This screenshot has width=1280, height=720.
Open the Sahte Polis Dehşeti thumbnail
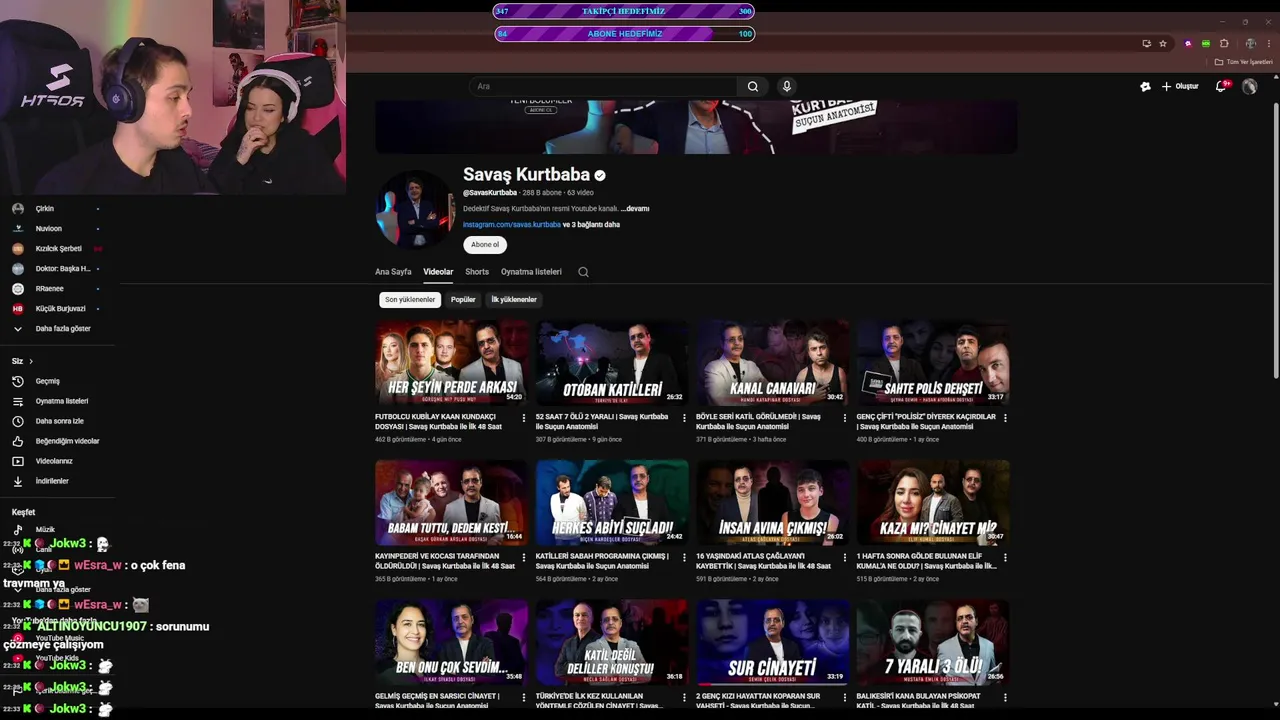pyautogui.click(x=933, y=363)
